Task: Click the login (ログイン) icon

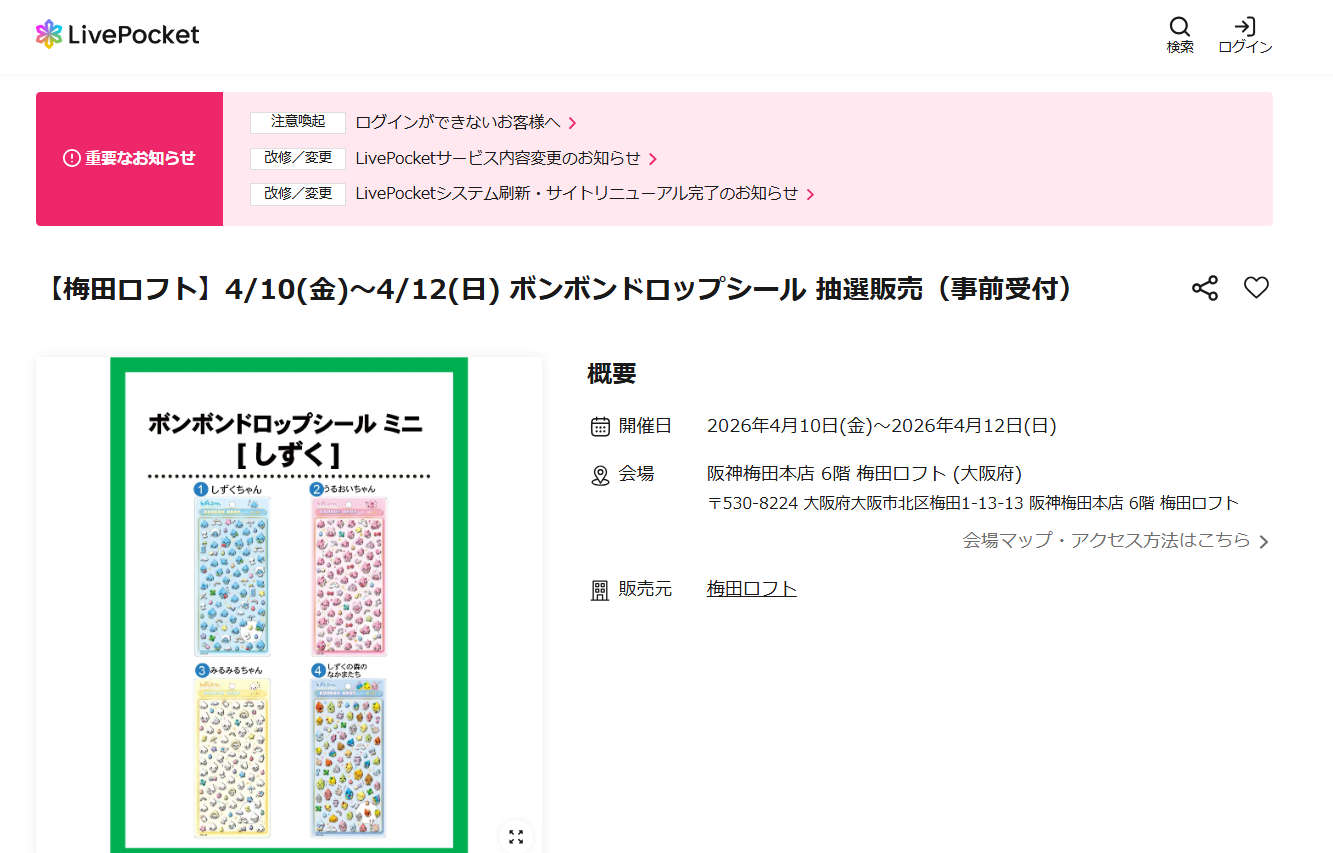Action: click(1245, 28)
